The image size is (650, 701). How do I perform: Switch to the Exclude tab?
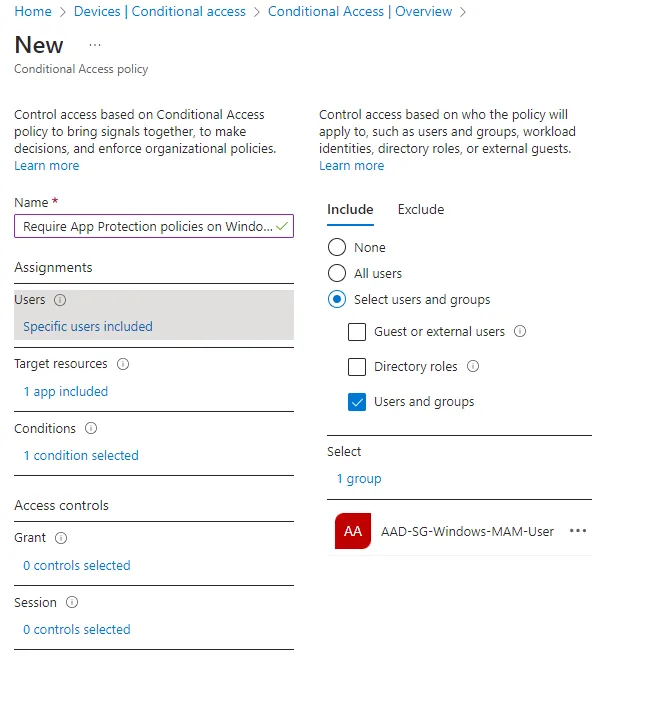pyautogui.click(x=421, y=209)
